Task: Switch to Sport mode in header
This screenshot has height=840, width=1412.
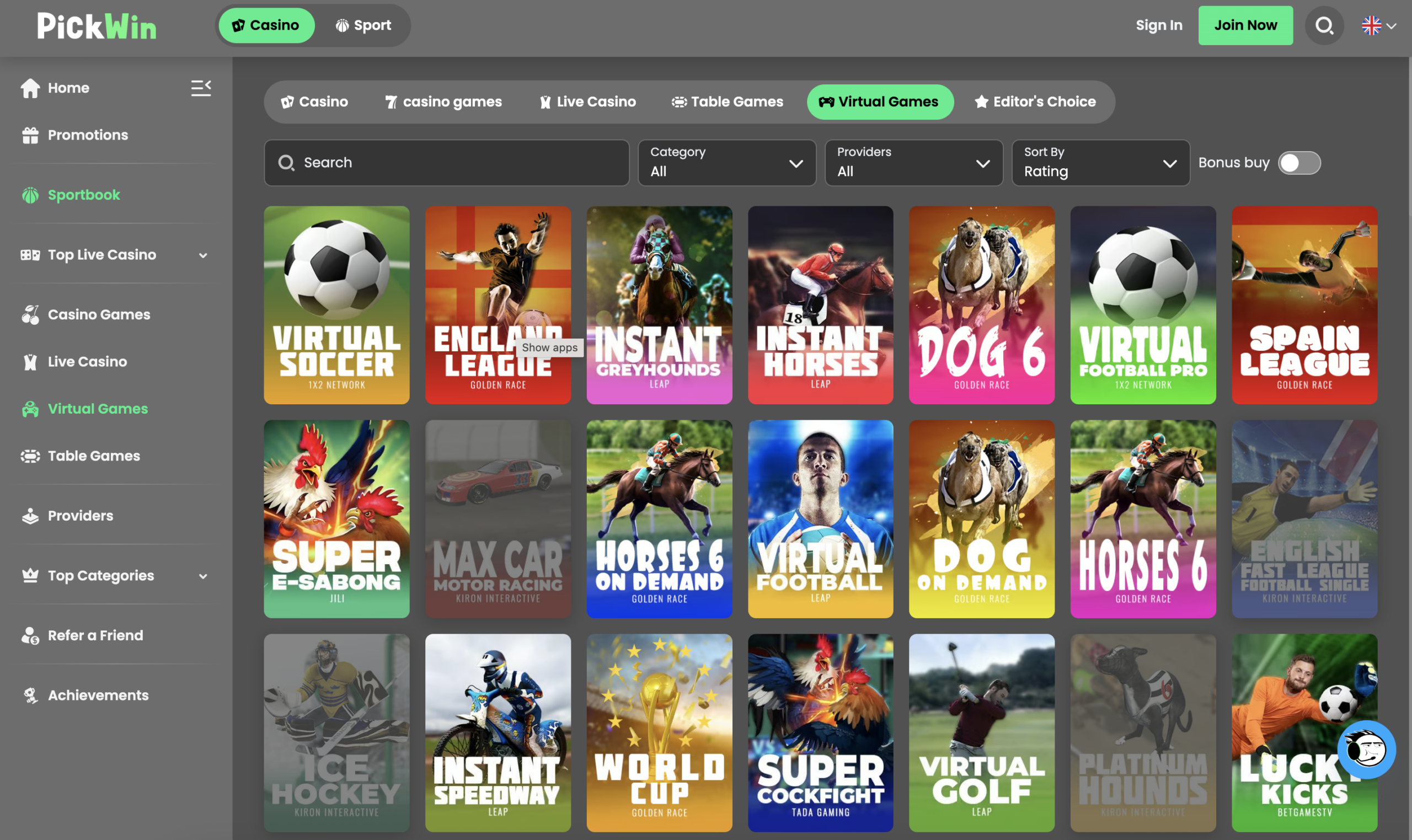Action: 363,25
